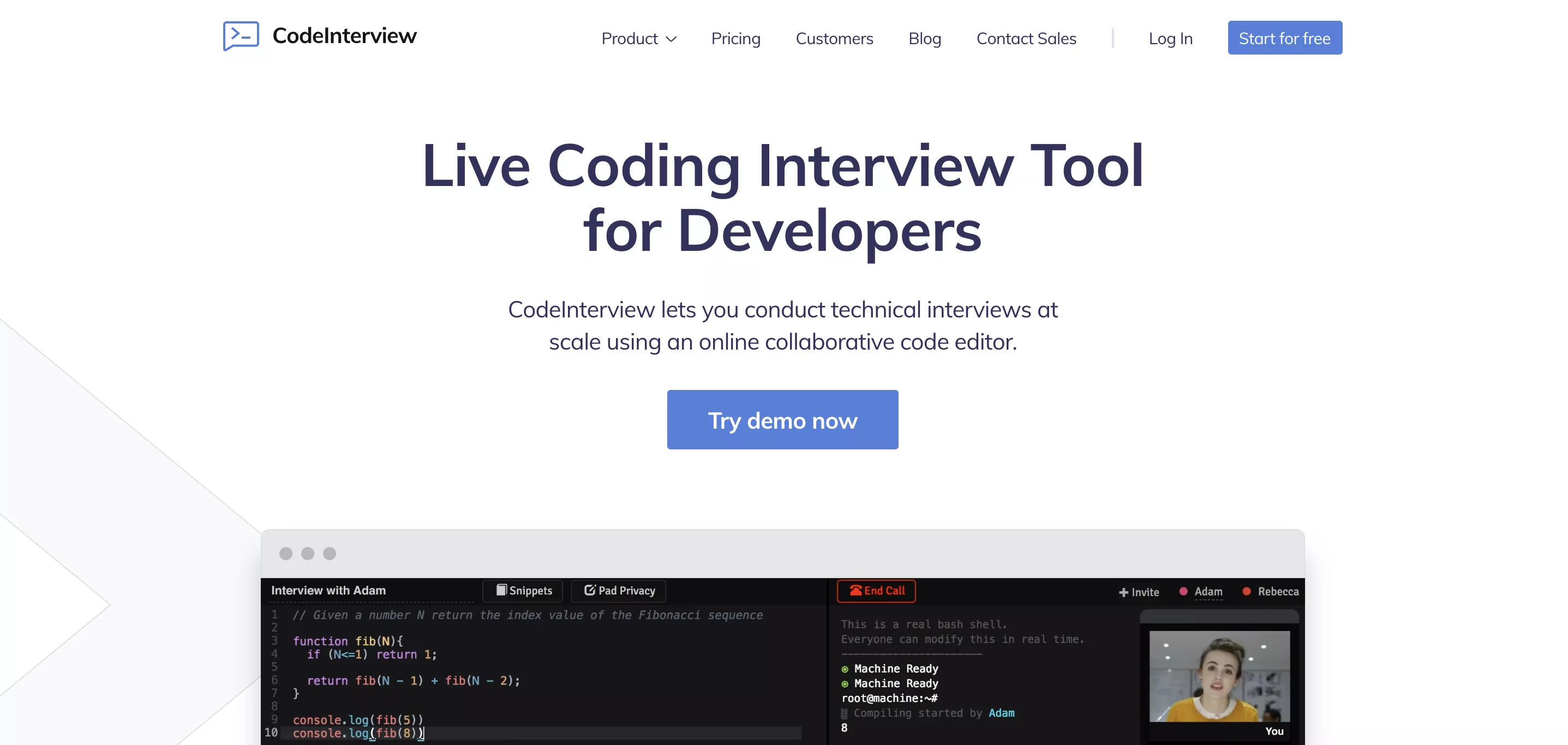The image size is (1568, 745).
Task: Click the first gray window dot
Action: pos(285,553)
